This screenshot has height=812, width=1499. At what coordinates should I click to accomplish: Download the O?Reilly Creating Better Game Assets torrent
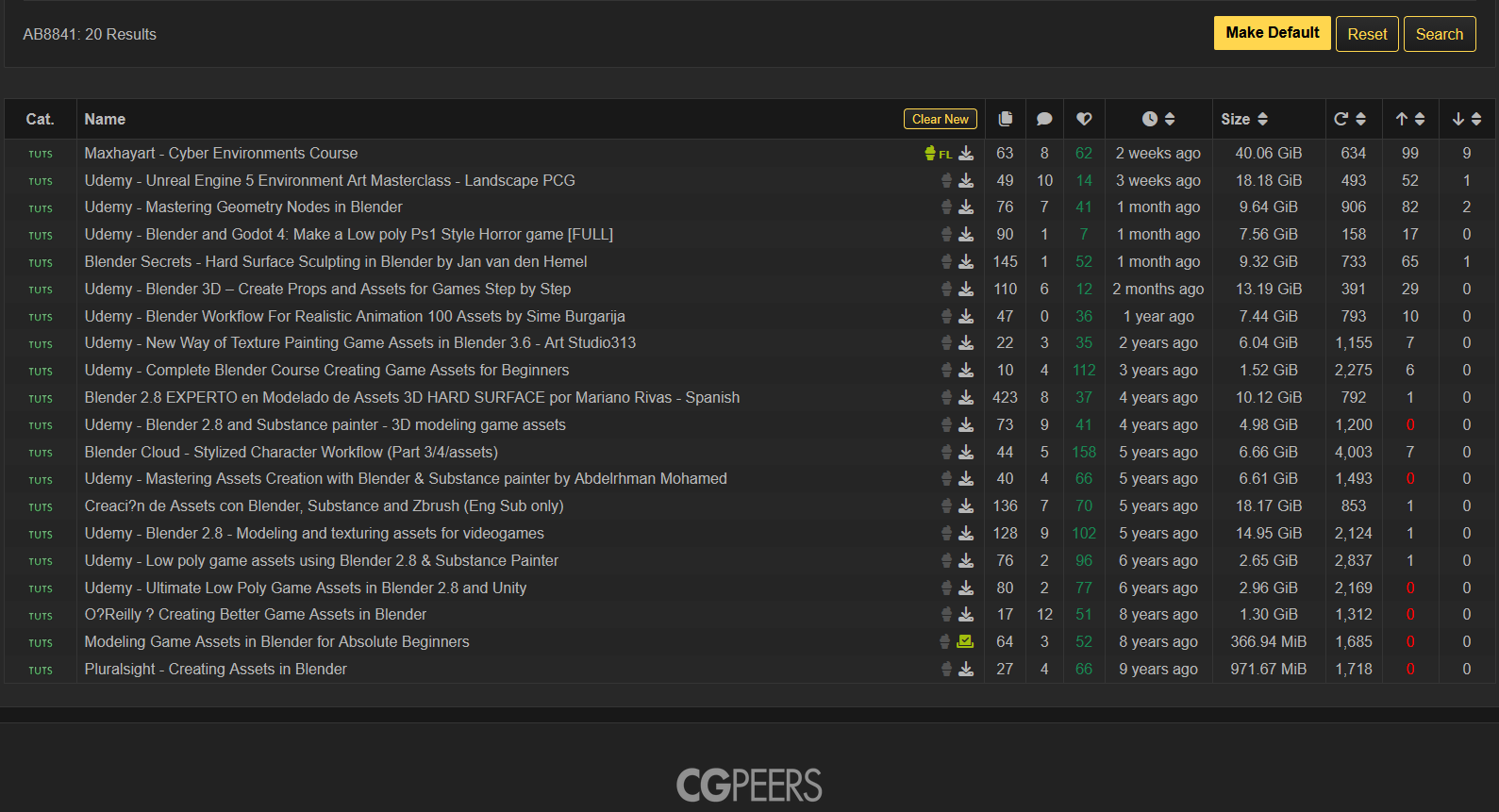[966, 615]
